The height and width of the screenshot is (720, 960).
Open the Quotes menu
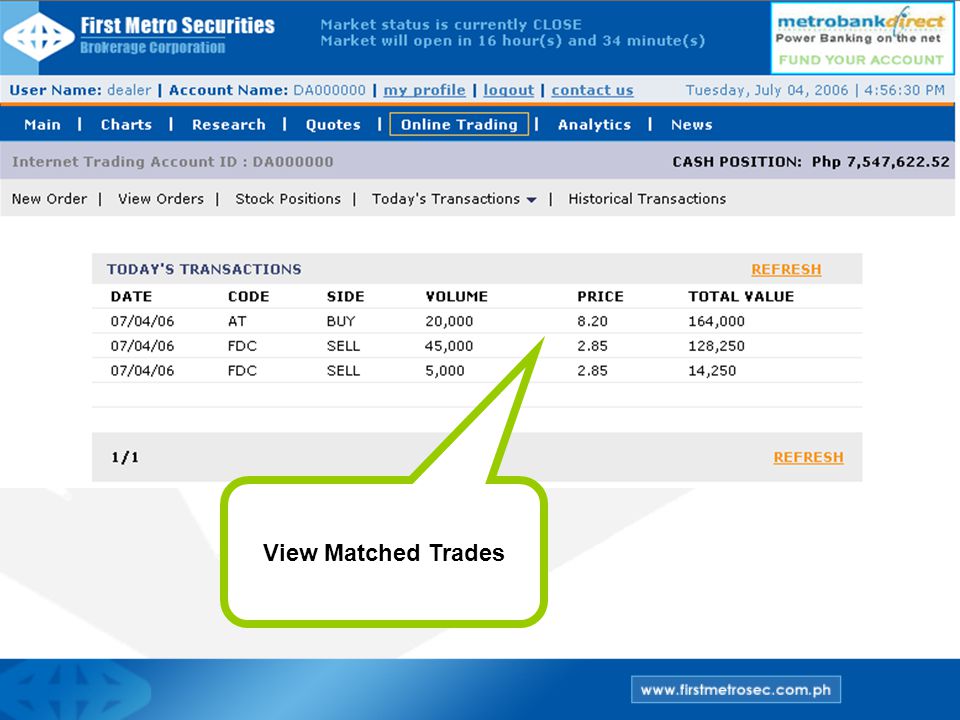[333, 124]
